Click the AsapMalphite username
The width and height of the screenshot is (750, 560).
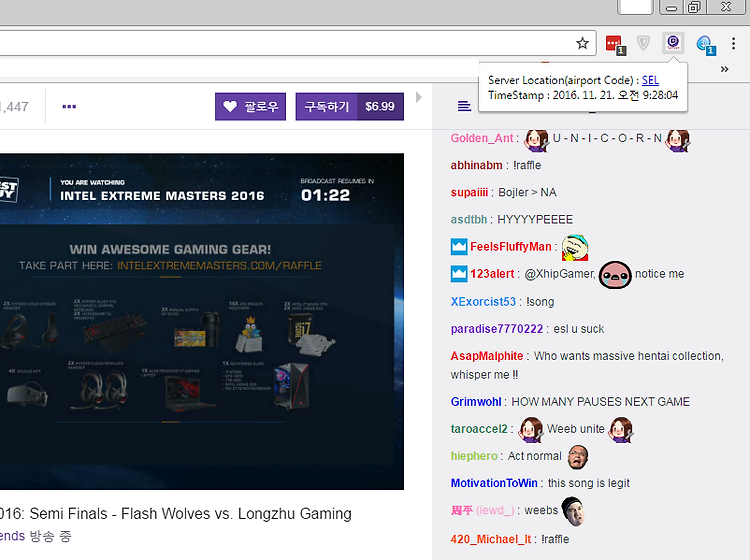pyautogui.click(x=487, y=356)
